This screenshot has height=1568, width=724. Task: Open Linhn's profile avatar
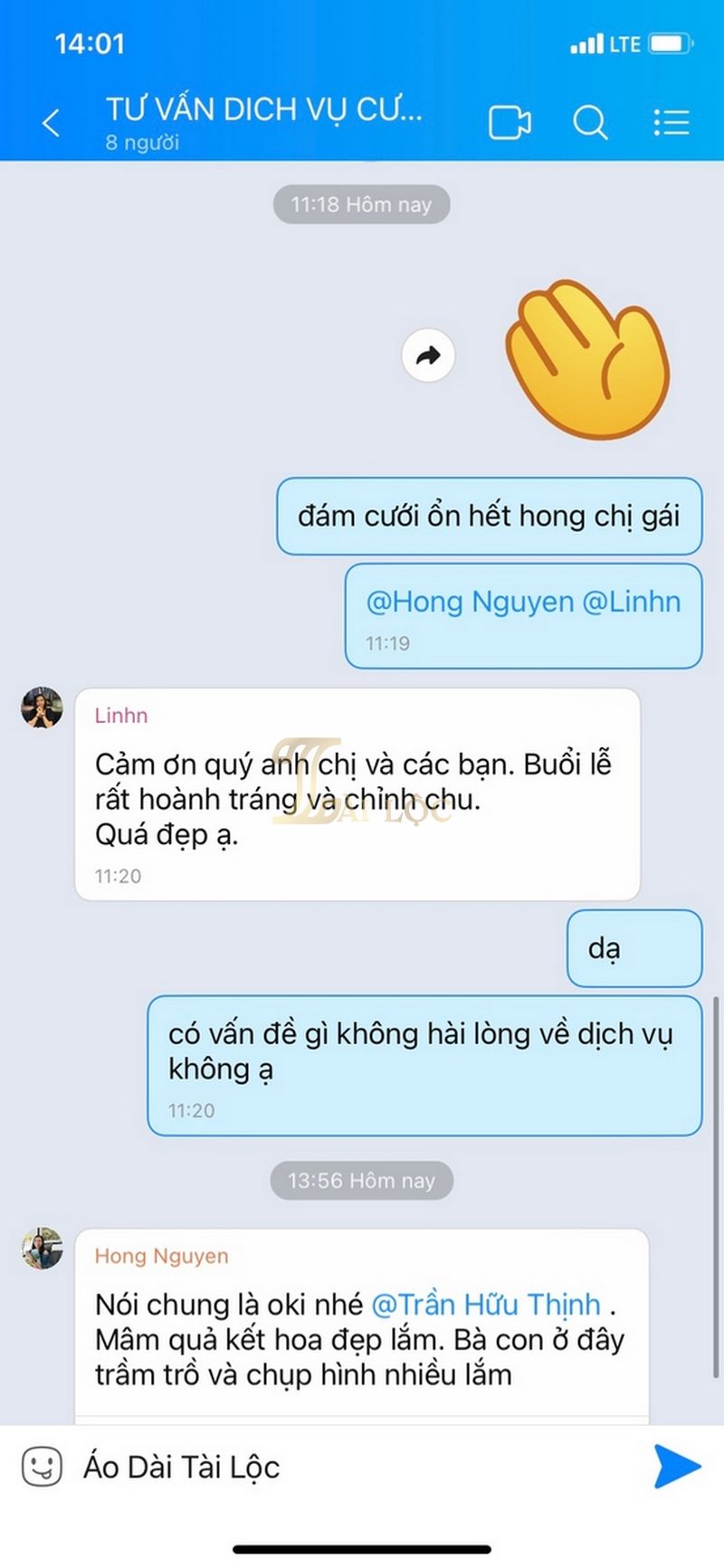click(42, 708)
